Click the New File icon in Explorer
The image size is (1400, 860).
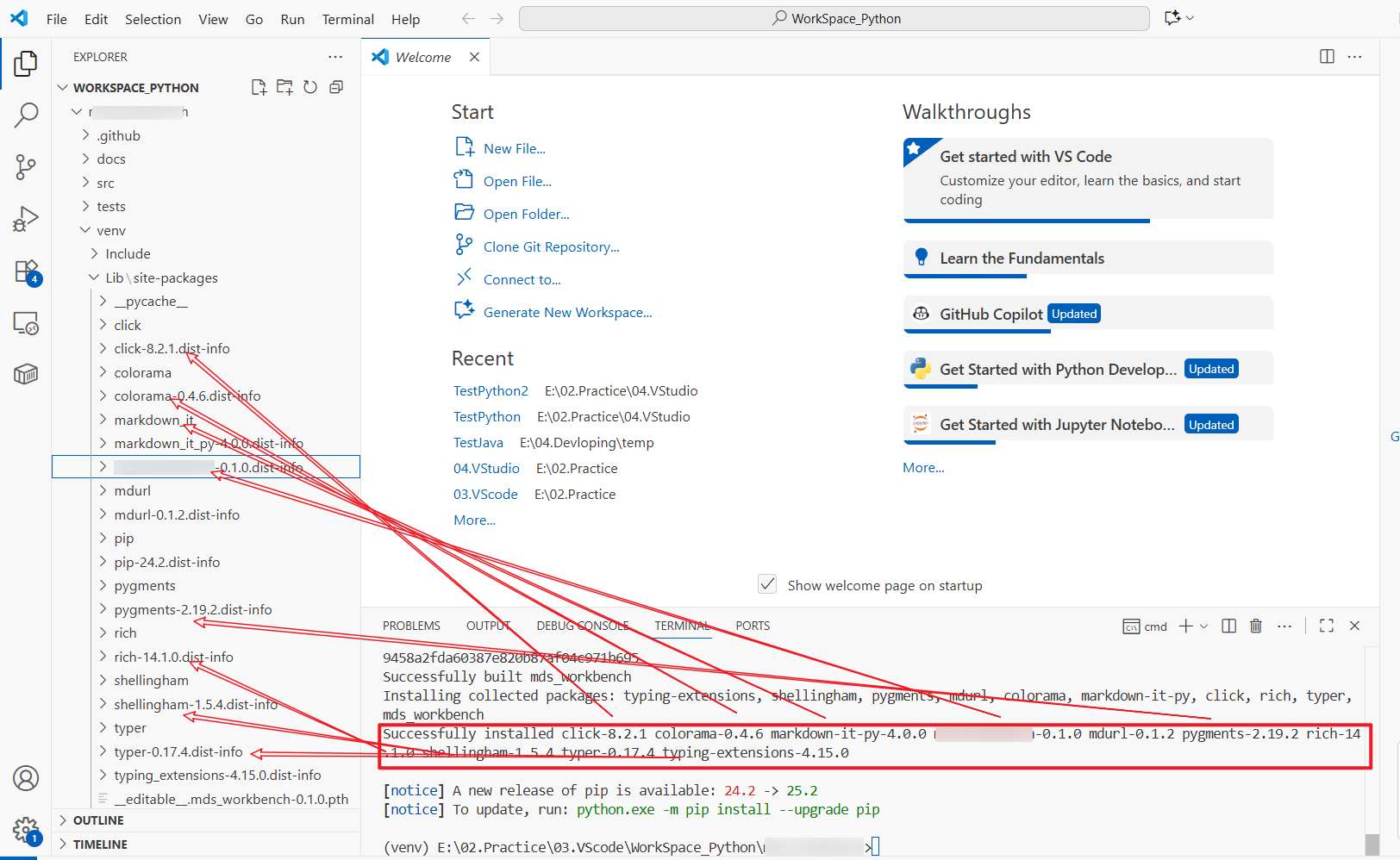[x=259, y=87]
